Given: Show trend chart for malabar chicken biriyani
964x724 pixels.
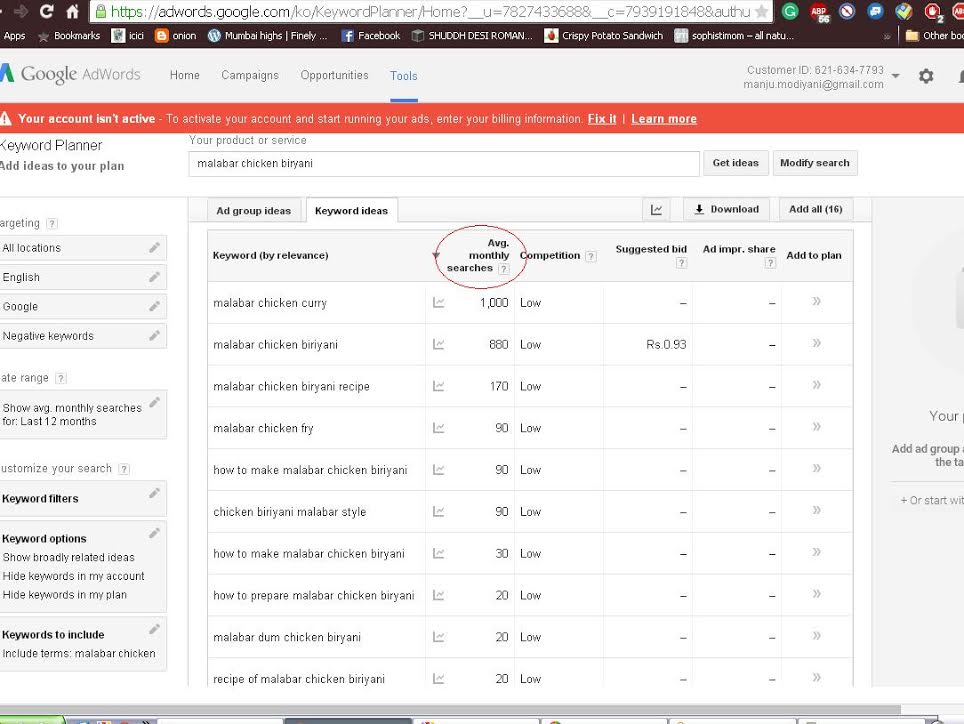Looking at the screenshot, I should (x=438, y=344).
